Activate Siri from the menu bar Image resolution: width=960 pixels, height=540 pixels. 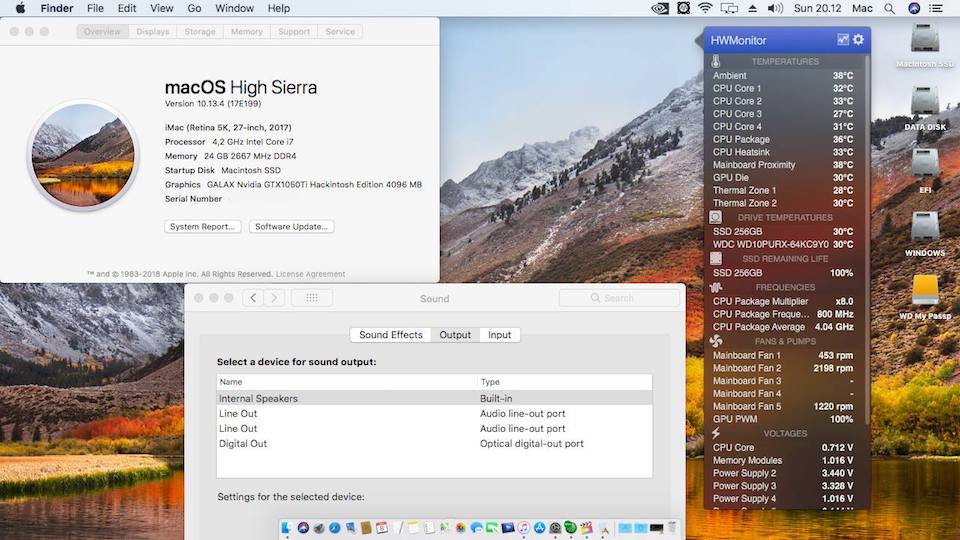(x=913, y=9)
